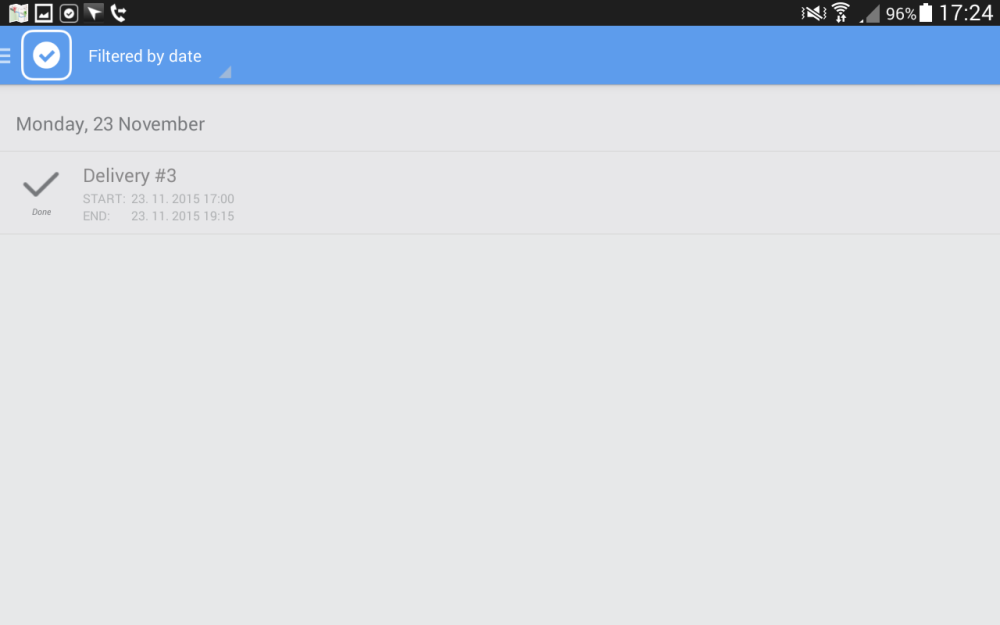The width and height of the screenshot is (1000, 625).
Task: Tap the image notification icon in status bar
Action: [43, 13]
